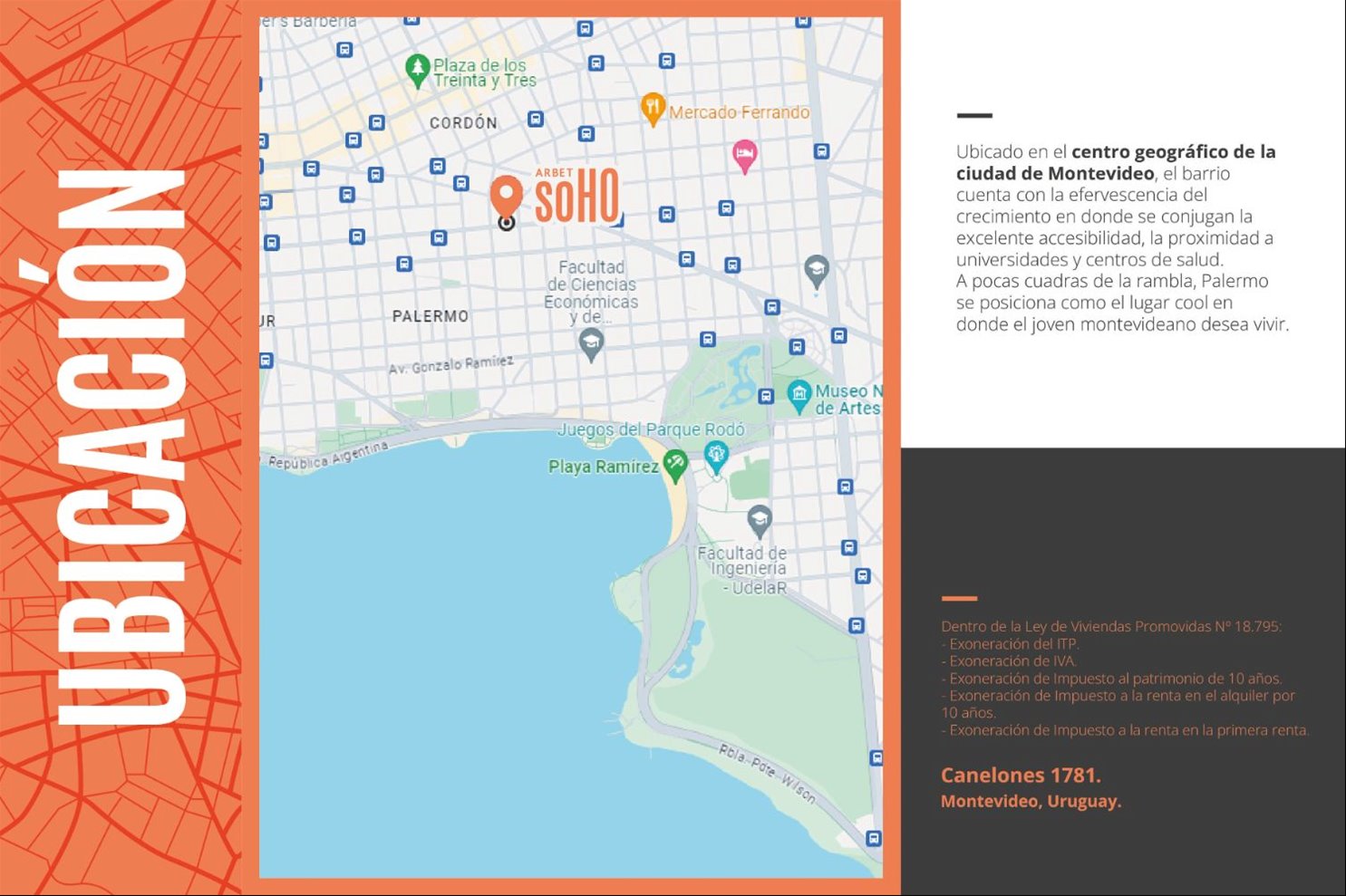Select the bold 'centro geográfico de la' text
The height and width of the screenshot is (896, 1346).
click(x=1173, y=152)
